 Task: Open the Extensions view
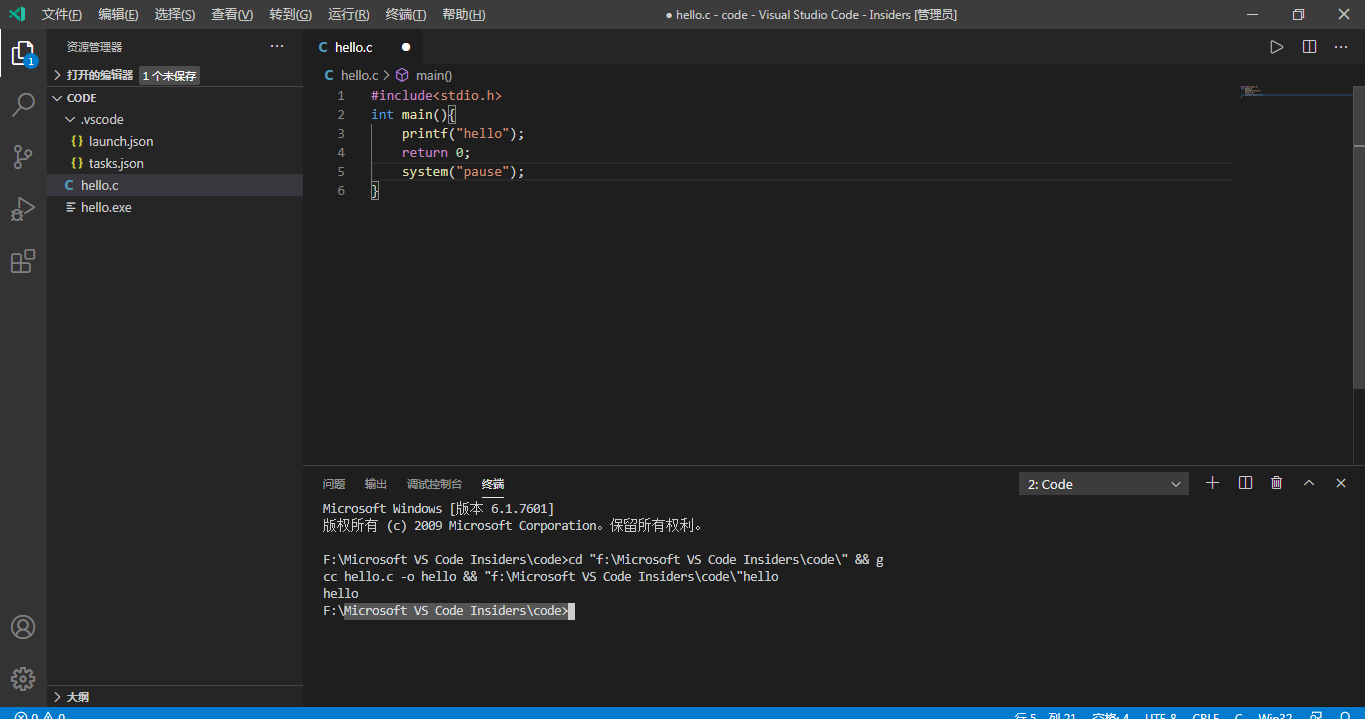pos(23,261)
